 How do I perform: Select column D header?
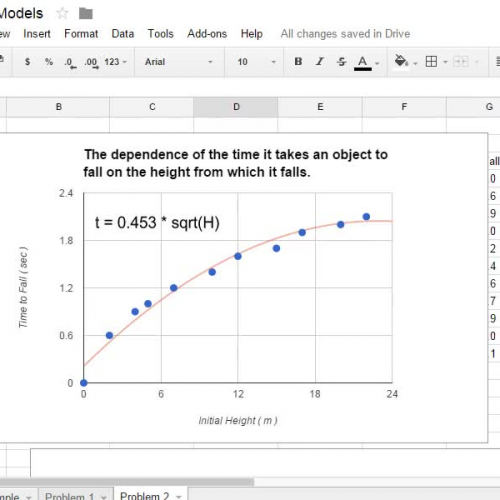236,107
